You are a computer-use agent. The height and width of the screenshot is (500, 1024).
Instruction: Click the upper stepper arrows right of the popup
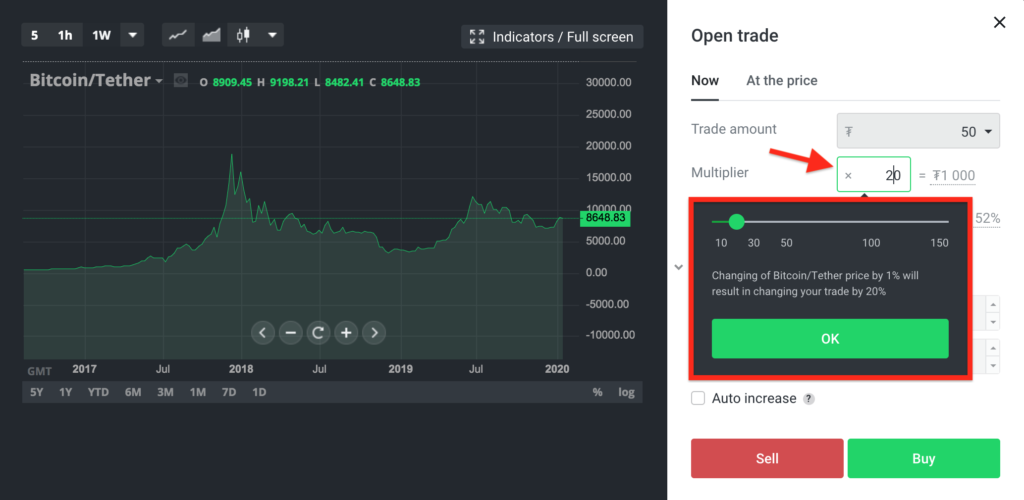click(x=993, y=313)
